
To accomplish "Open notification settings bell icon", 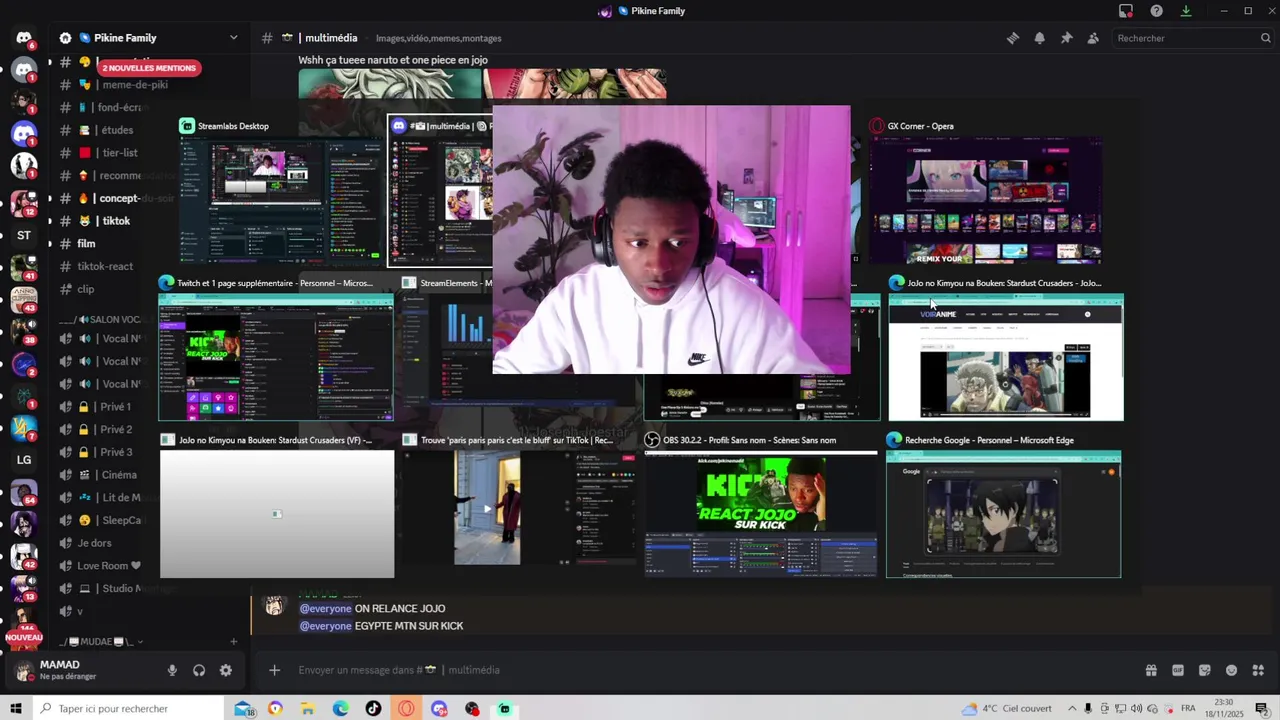I will [1039, 38].
